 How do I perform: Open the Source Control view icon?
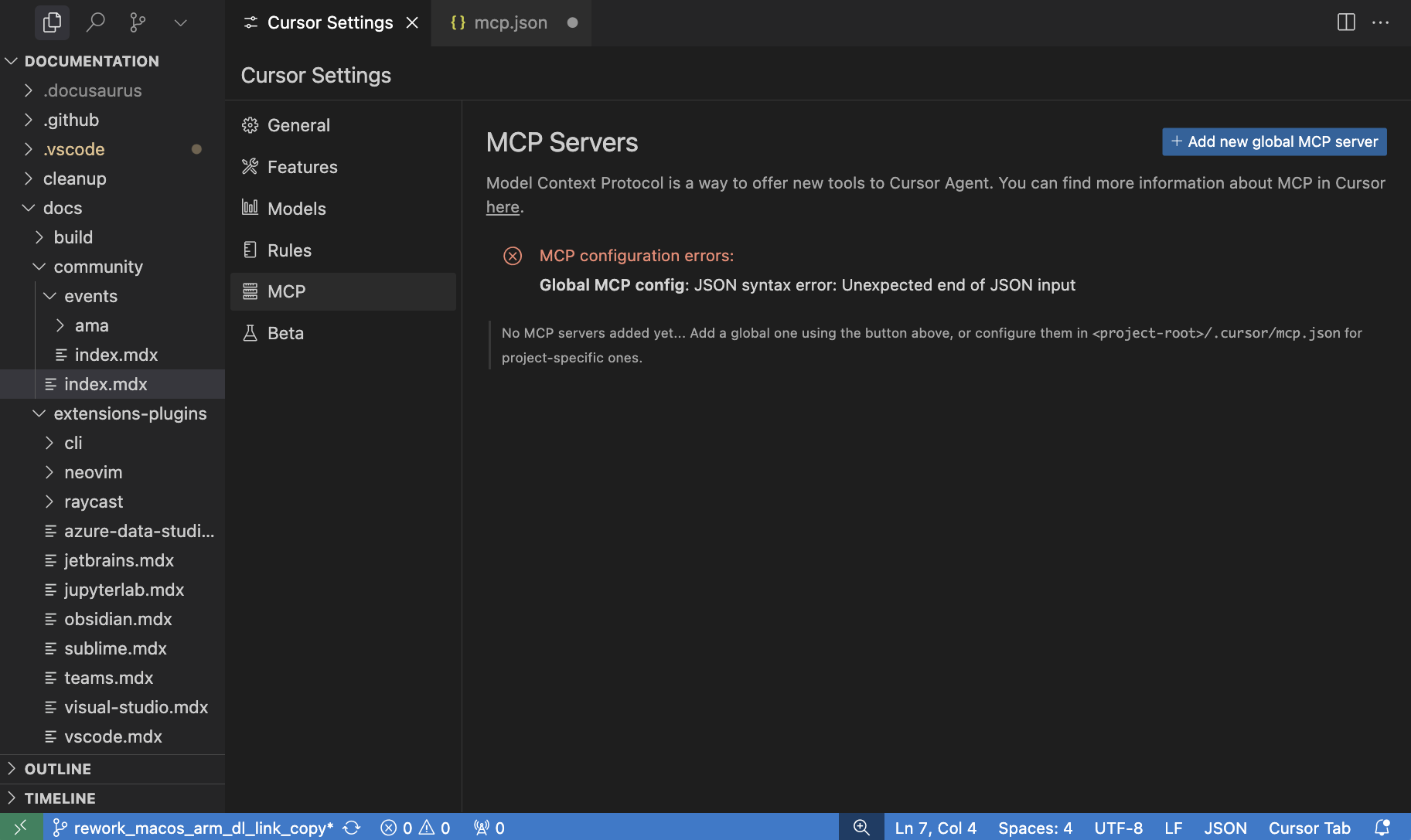[138, 22]
